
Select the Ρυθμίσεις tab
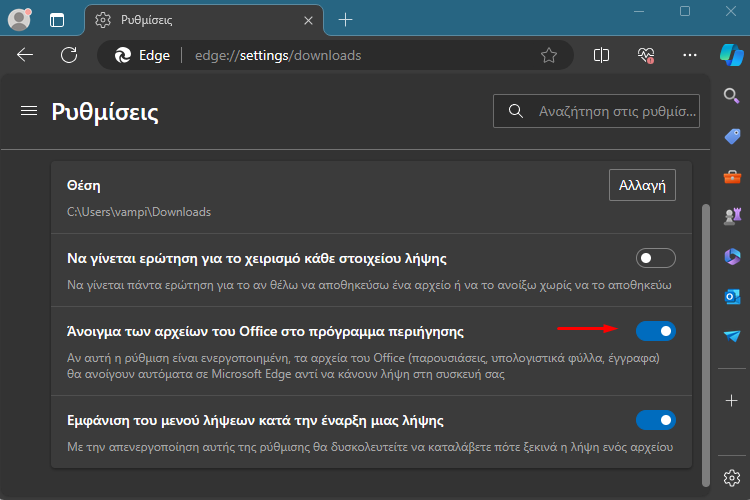[x=204, y=20]
